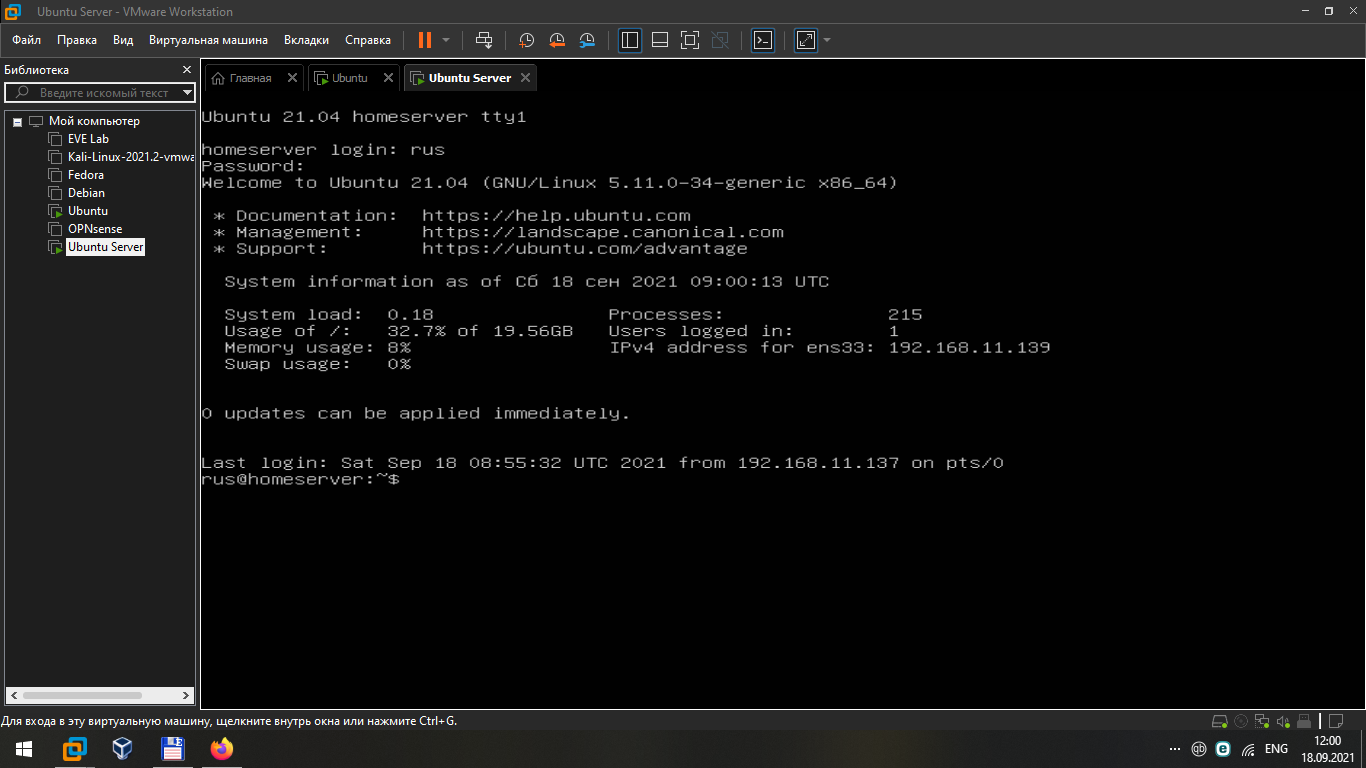Open the clock showing 12:00 18.09.2021
1366x768 pixels.
[1327, 749]
